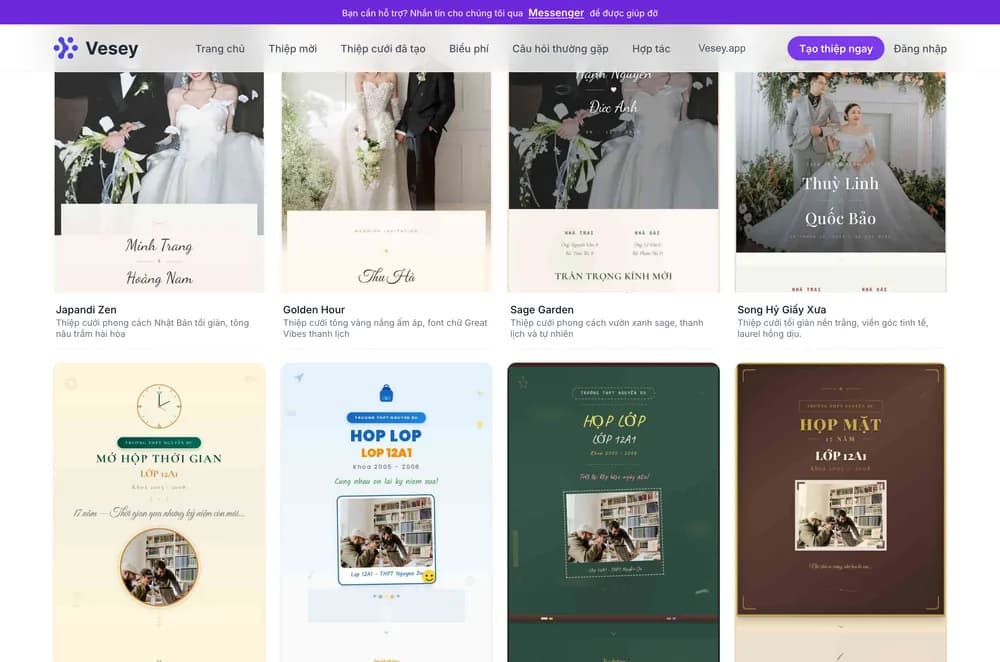
Task: Click Japandi Zen description text
Action: (x=152, y=328)
